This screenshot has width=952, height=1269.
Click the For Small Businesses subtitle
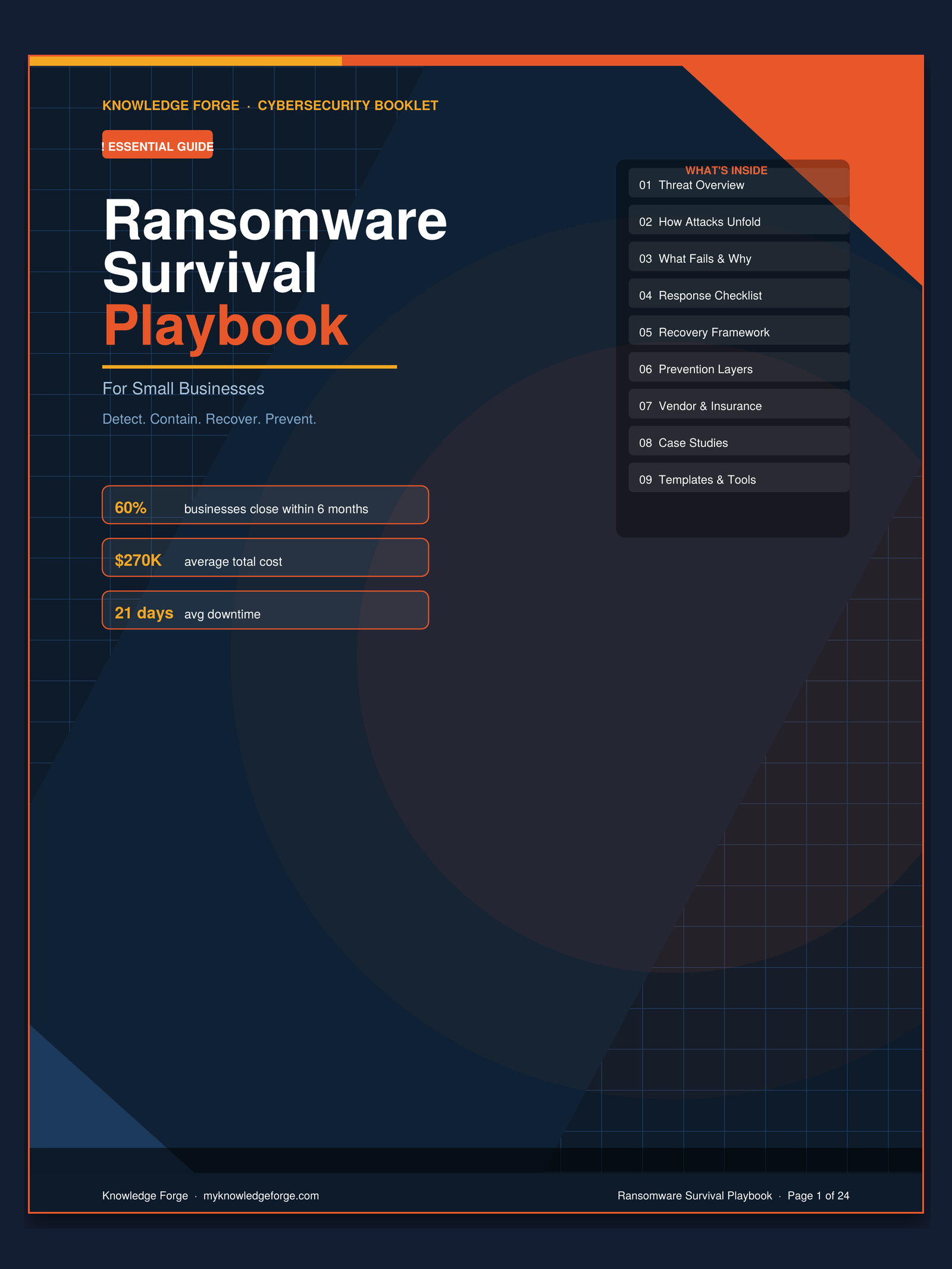[183, 389]
